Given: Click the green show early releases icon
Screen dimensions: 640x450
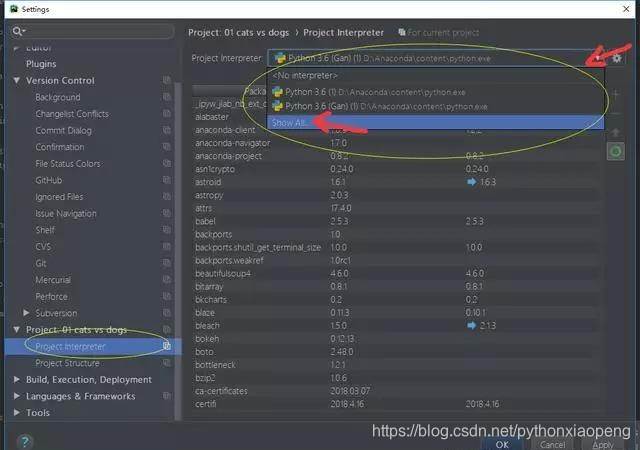Looking at the screenshot, I should (x=616, y=151).
